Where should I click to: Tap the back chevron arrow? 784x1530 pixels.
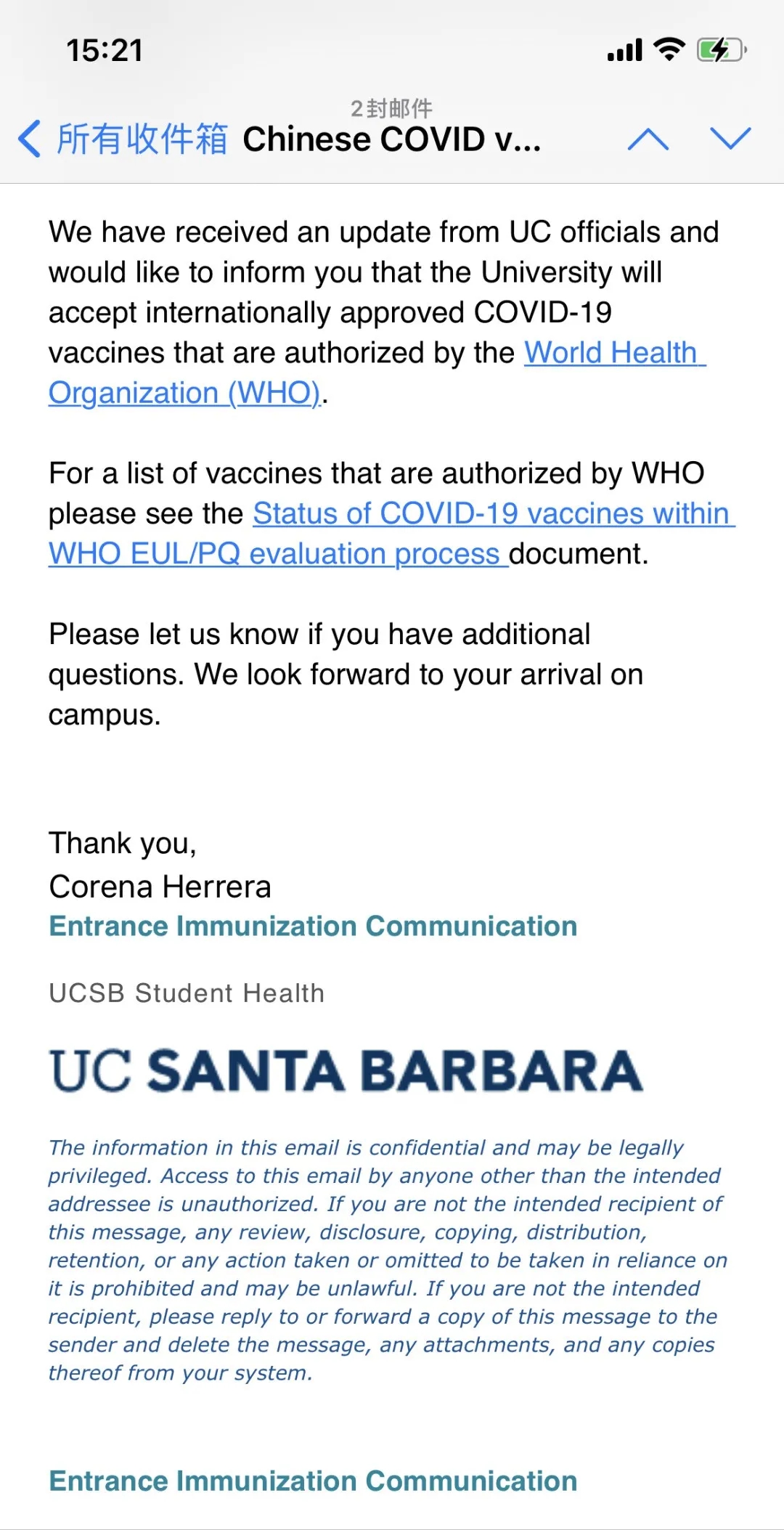pyautogui.click(x=30, y=139)
